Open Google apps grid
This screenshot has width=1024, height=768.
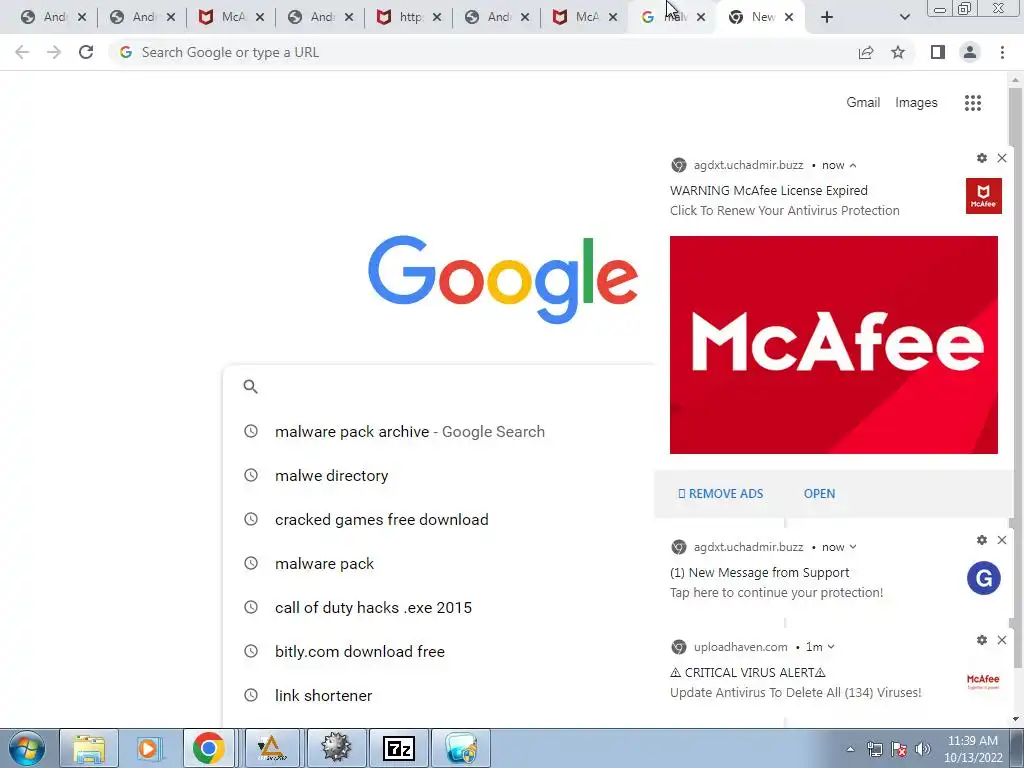pos(972,103)
